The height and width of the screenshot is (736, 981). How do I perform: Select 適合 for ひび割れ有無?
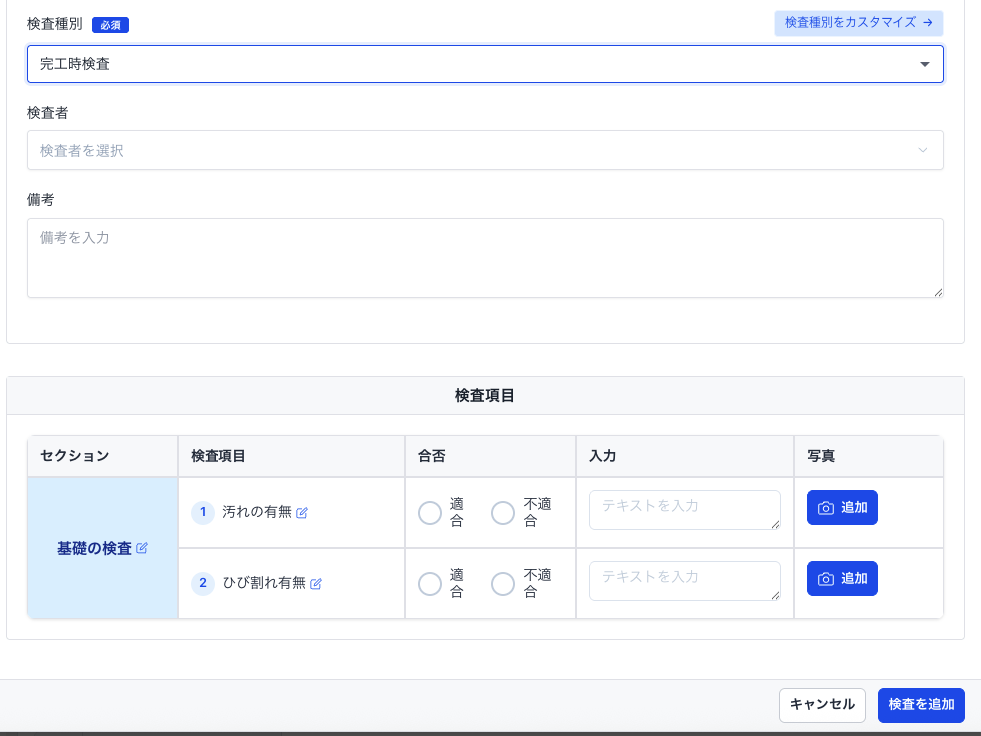(x=430, y=584)
